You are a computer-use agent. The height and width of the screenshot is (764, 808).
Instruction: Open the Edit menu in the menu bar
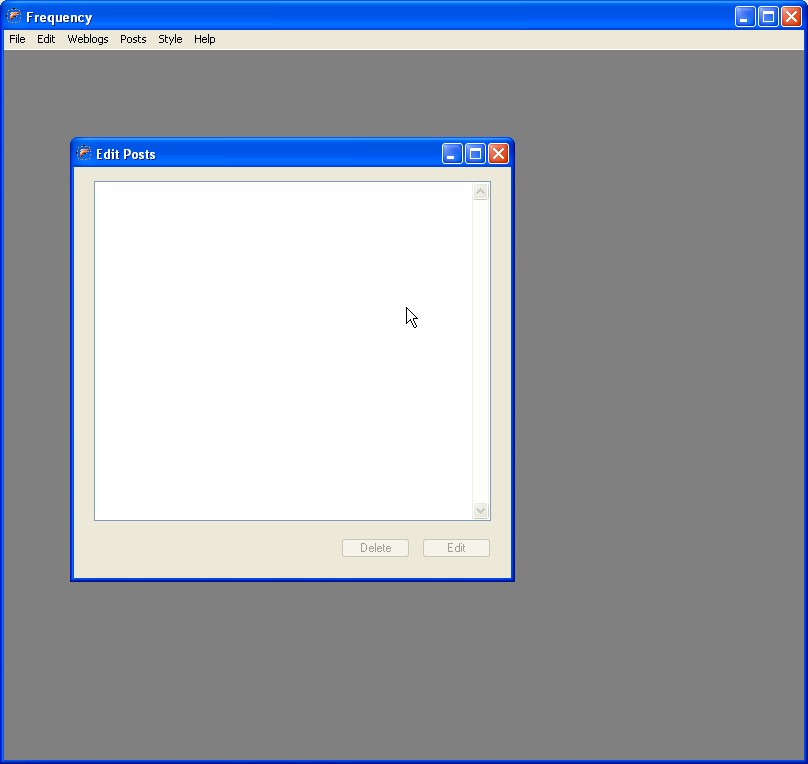[46, 39]
